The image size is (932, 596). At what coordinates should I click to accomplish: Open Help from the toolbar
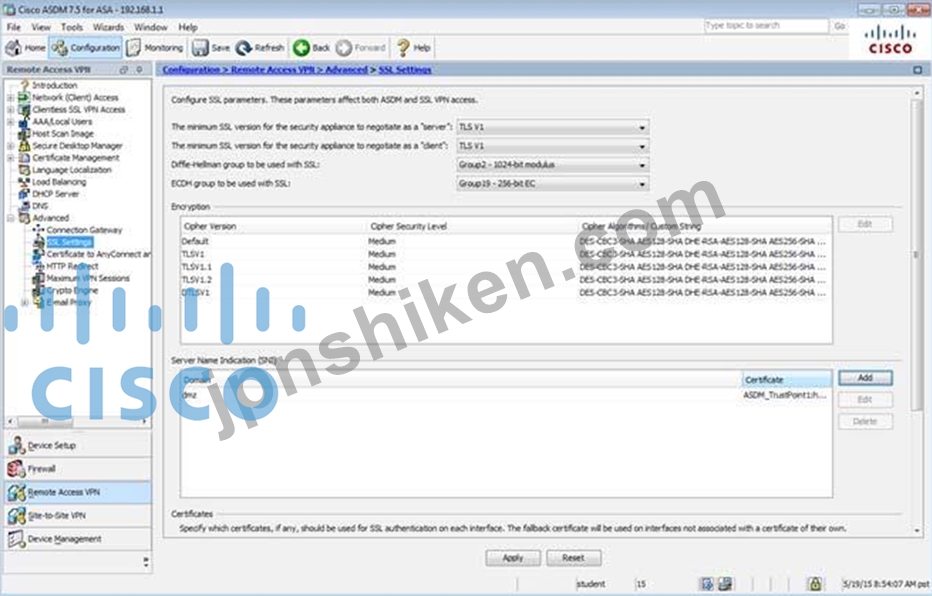(413, 48)
